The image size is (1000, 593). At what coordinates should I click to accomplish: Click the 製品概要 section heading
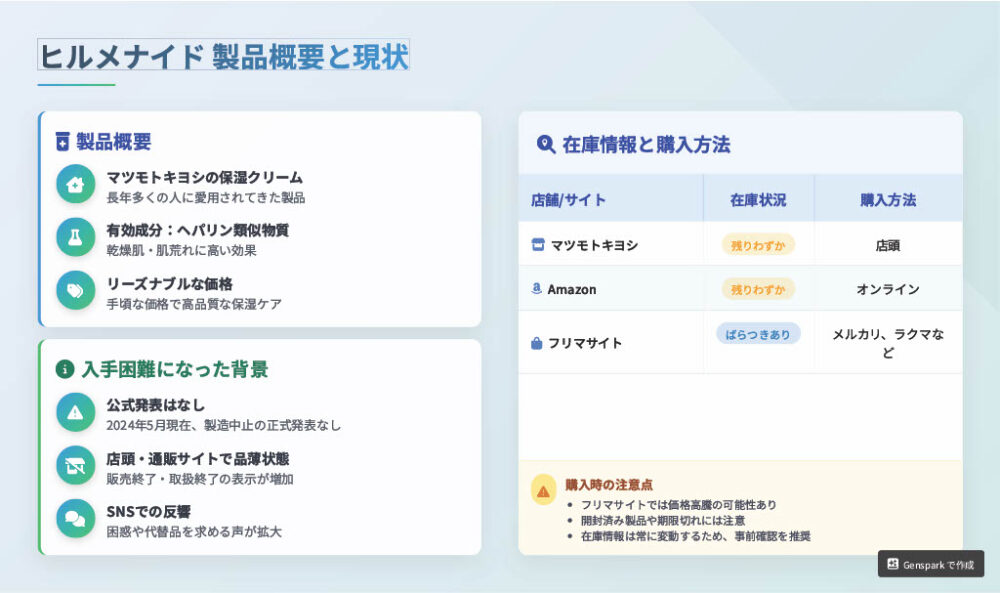tap(114, 142)
